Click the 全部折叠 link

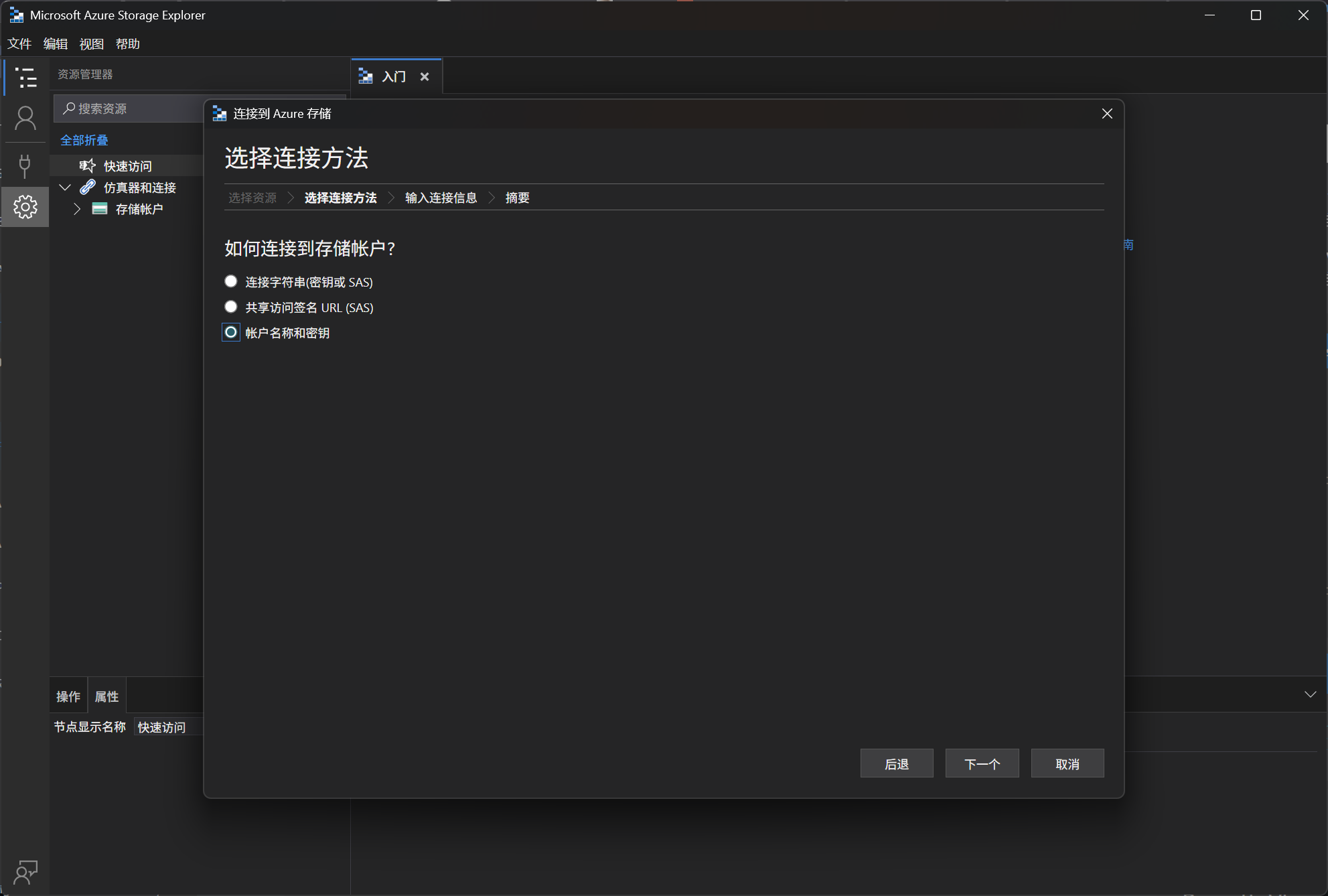pos(84,141)
